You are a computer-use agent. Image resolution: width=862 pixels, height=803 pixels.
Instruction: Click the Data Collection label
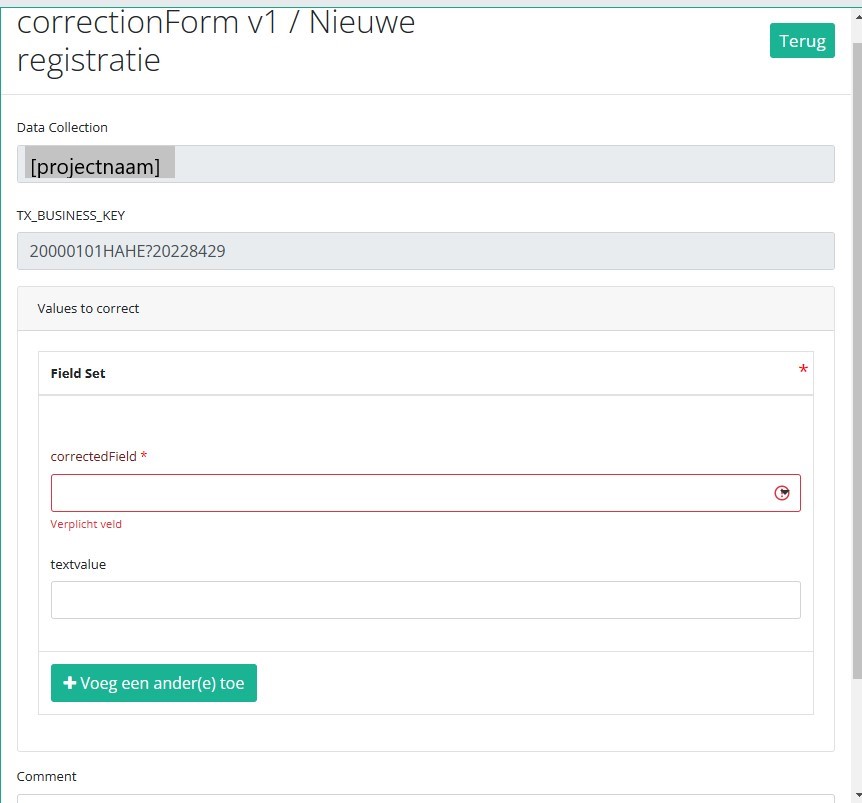click(62, 127)
